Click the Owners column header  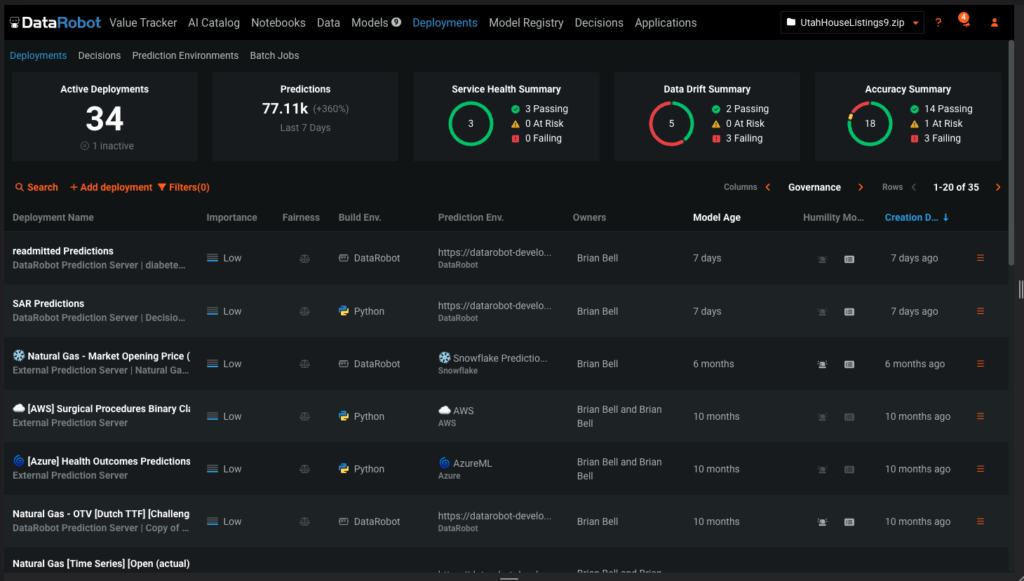589,217
